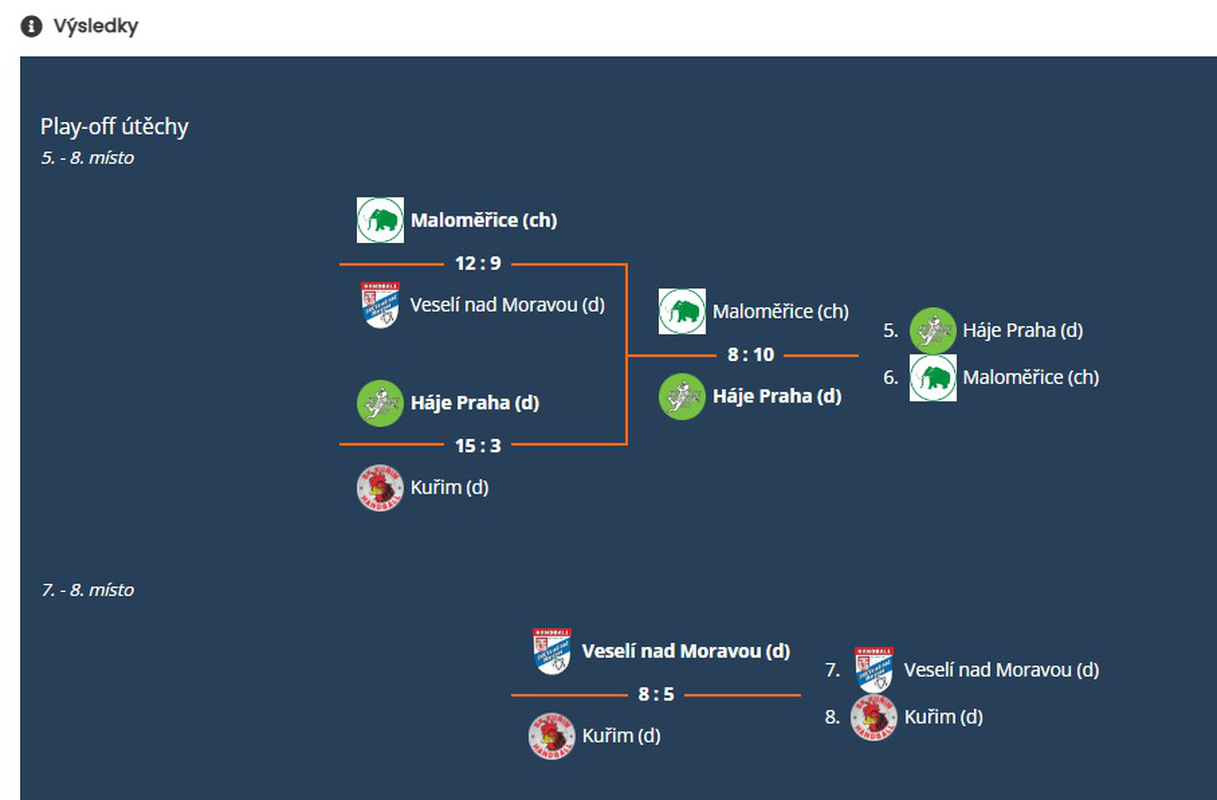Click Maloměřice elephant logo at 6th place
Screen dimensions: 1217x800
(x=932, y=377)
